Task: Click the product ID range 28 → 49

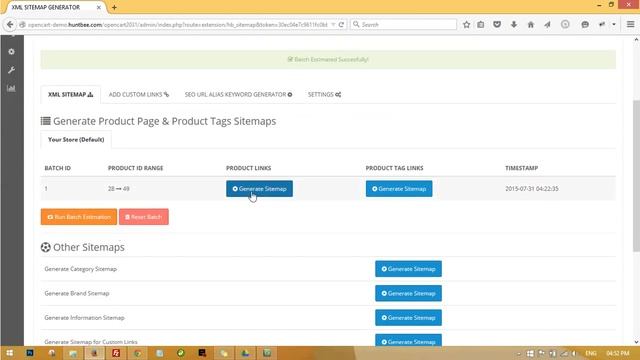Action: pyautogui.click(x=119, y=189)
